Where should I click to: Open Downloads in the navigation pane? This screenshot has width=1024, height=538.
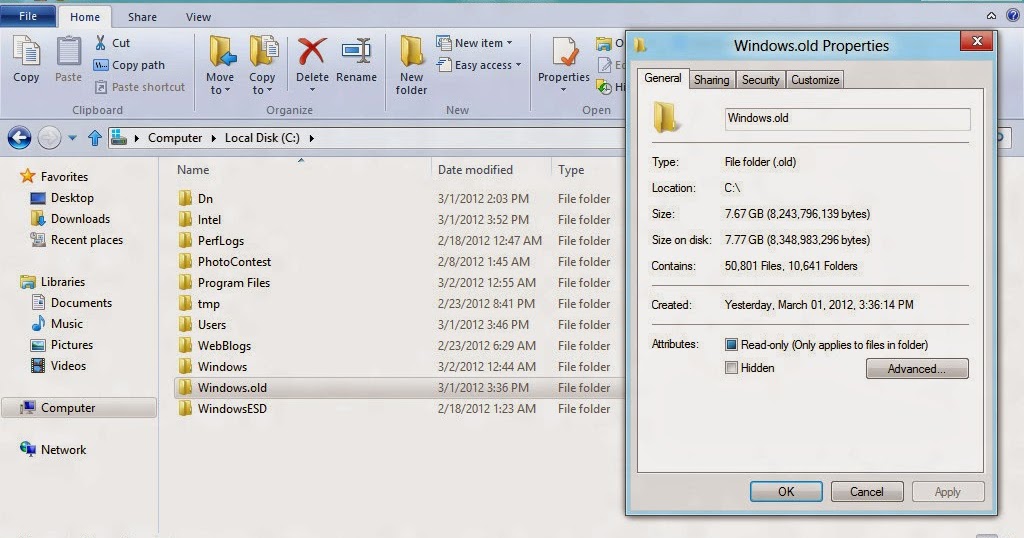[70, 219]
